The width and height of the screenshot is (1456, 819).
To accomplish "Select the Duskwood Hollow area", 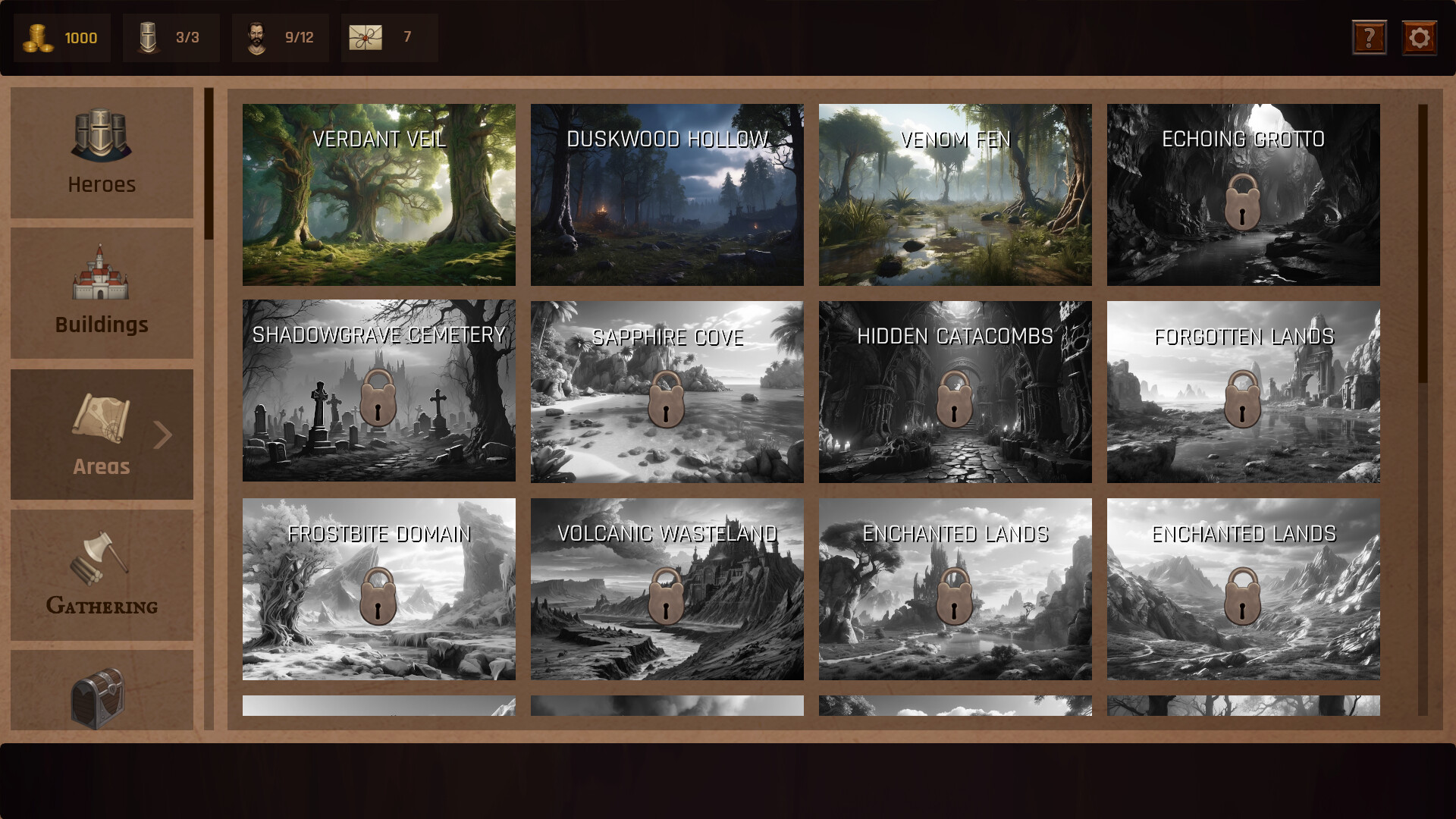I will point(667,195).
